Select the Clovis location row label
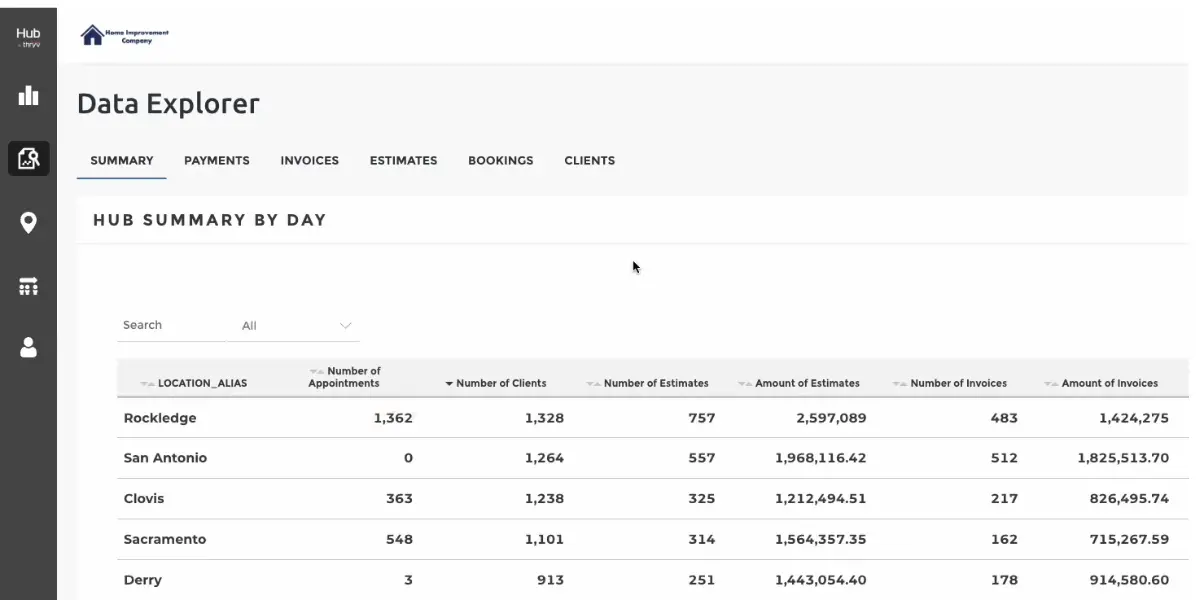The image size is (1200, 600). (144, 499)
